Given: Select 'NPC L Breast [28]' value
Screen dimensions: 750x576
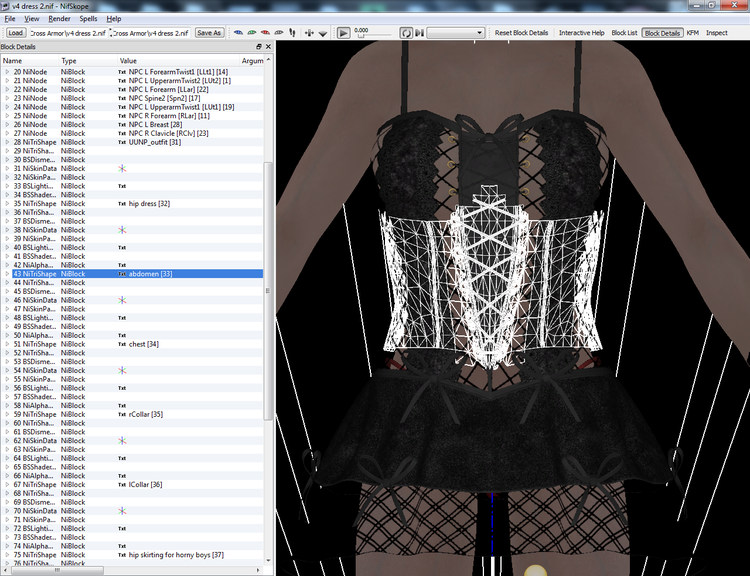Looking at the screenshot, I should (155, 124).
